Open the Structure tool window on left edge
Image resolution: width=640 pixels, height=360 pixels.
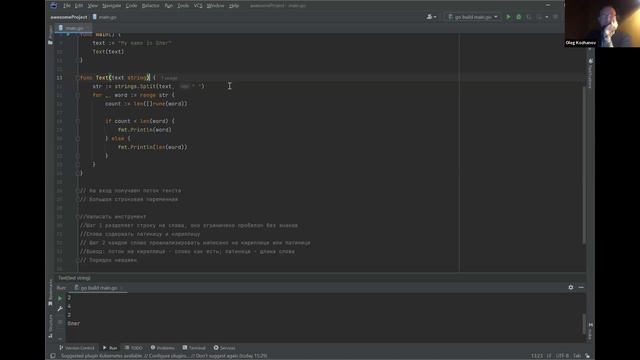coord(50,326)
